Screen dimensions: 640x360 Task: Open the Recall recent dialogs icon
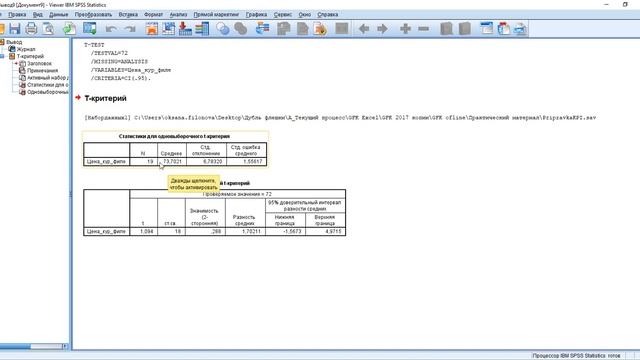(89, 29)
